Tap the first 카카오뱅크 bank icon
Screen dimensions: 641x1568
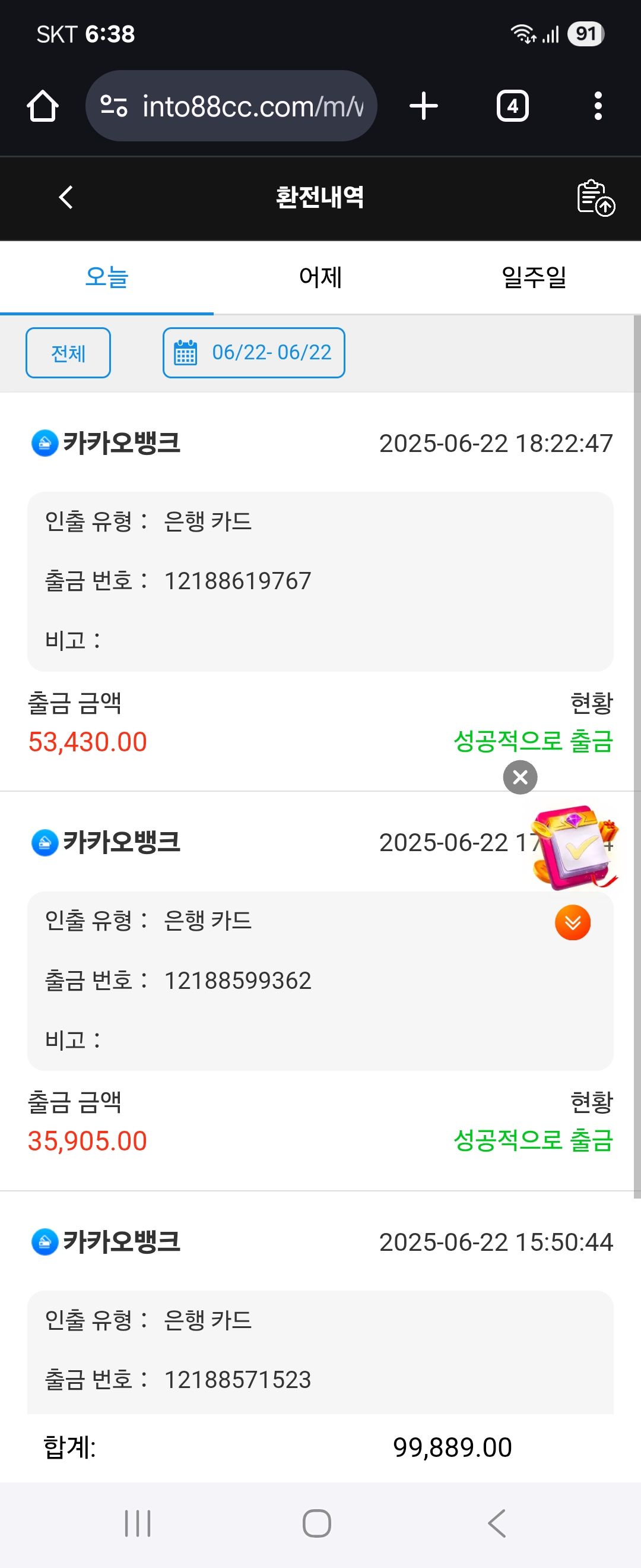(x=45, y=443)
